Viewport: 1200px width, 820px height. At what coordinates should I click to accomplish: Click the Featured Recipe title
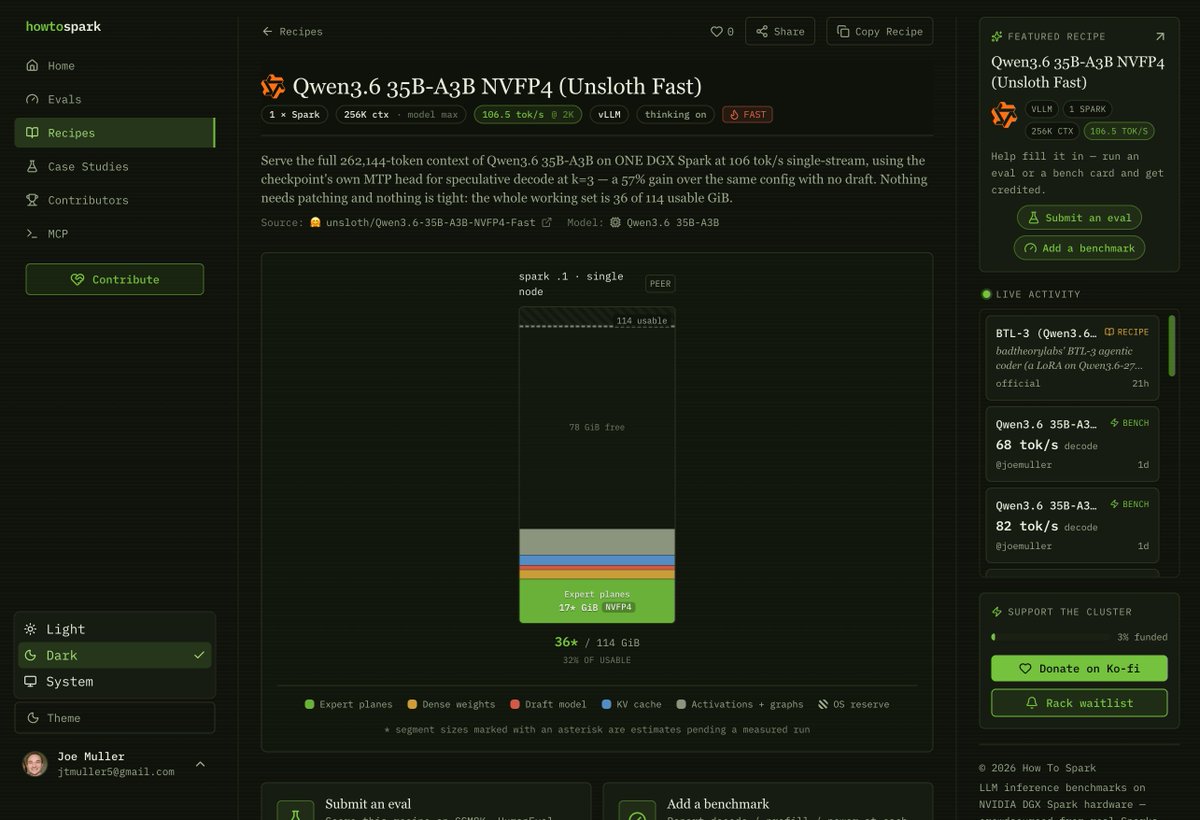pos(1077,71)
